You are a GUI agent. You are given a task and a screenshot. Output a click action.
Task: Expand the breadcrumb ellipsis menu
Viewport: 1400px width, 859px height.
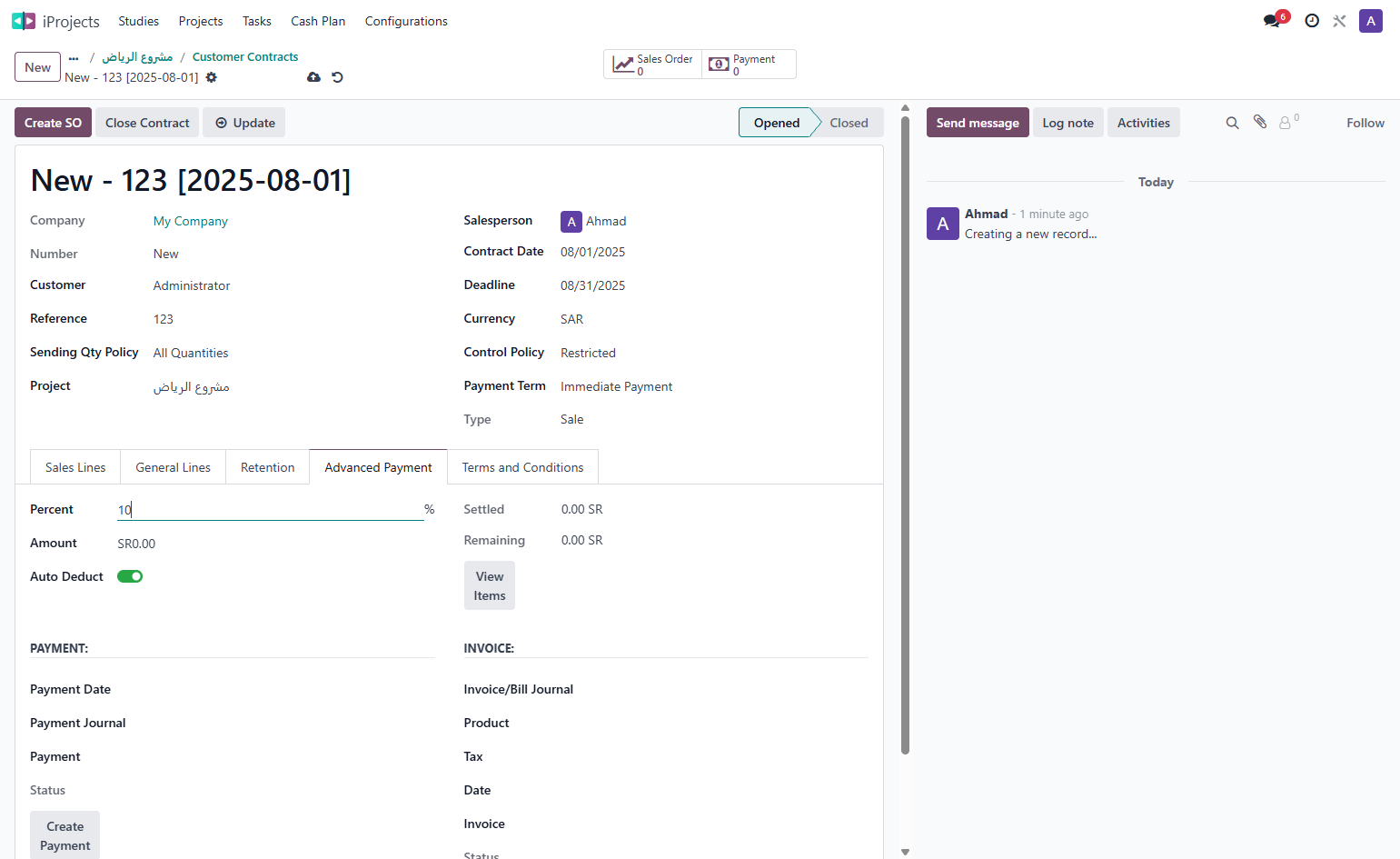coord(74,57)
